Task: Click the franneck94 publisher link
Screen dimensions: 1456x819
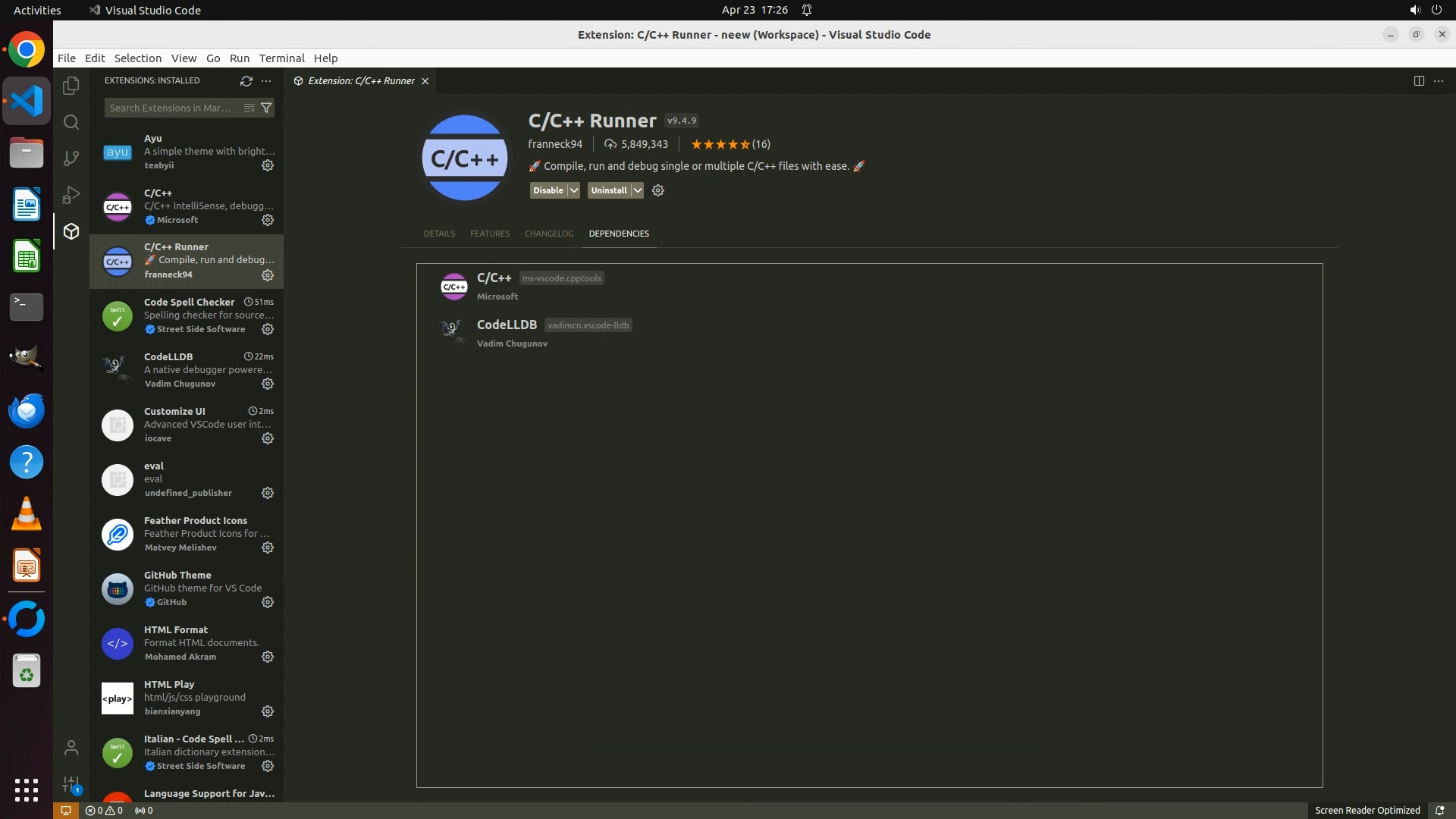Action: point(555,144)
